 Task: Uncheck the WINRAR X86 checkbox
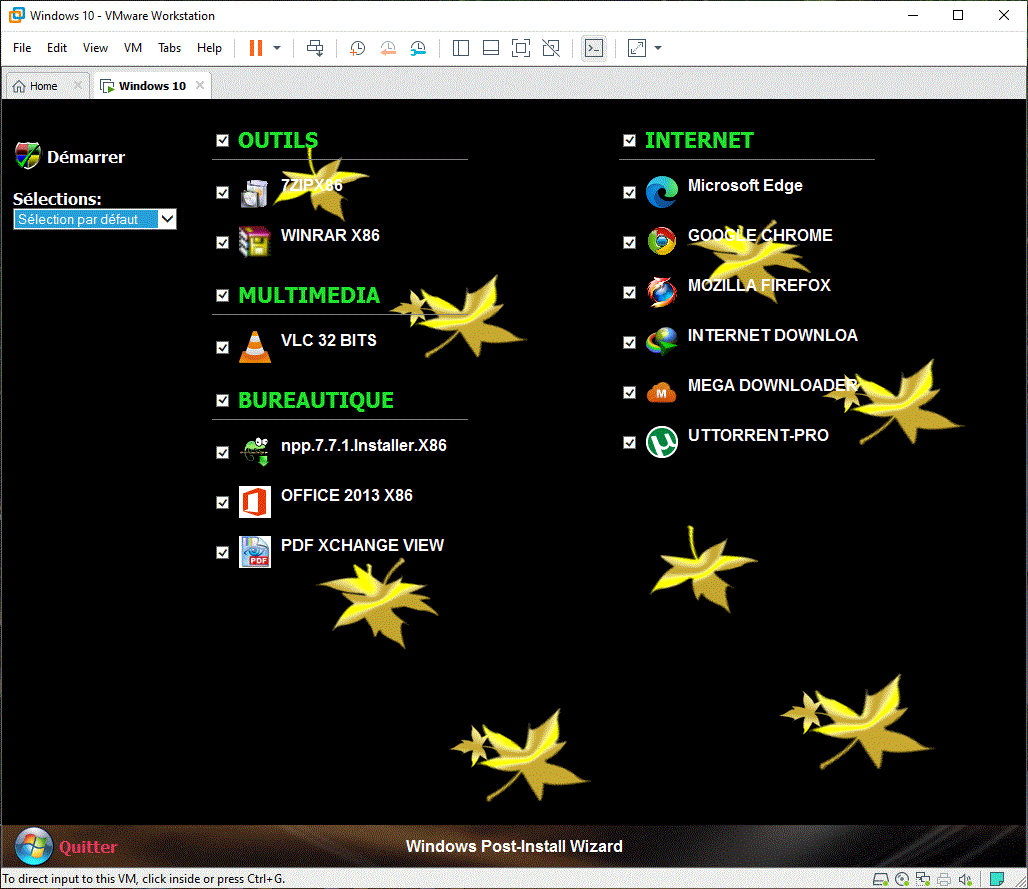pos(222,243)
